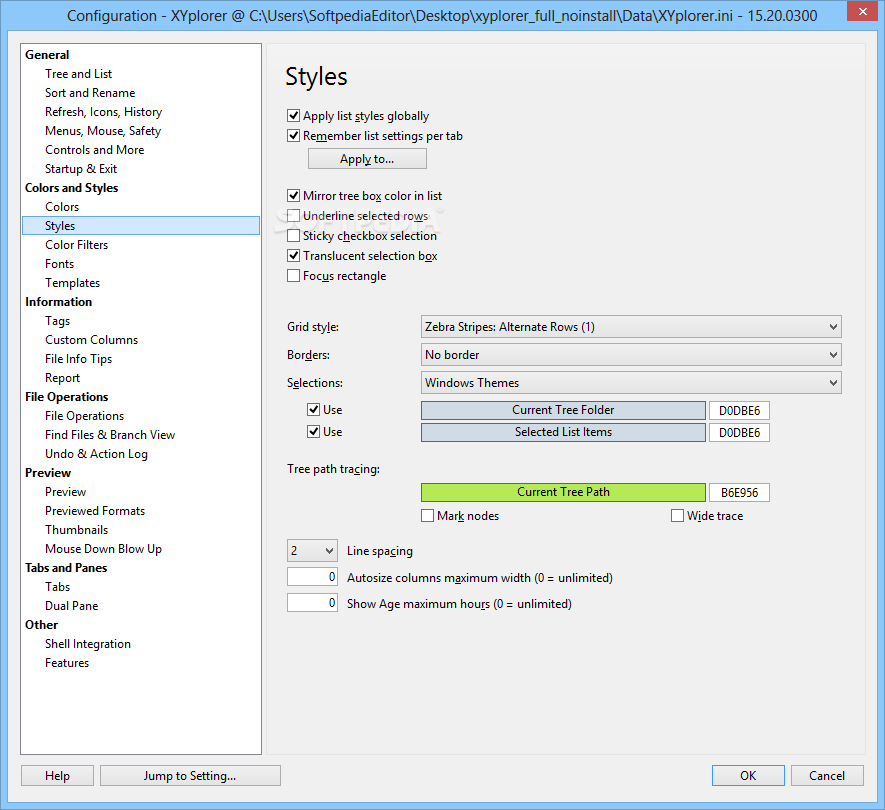This screenshot has height=810, width=885.
Task: Pick color for Current Tree Folder swatch
Action: click(x=563, y=410)
